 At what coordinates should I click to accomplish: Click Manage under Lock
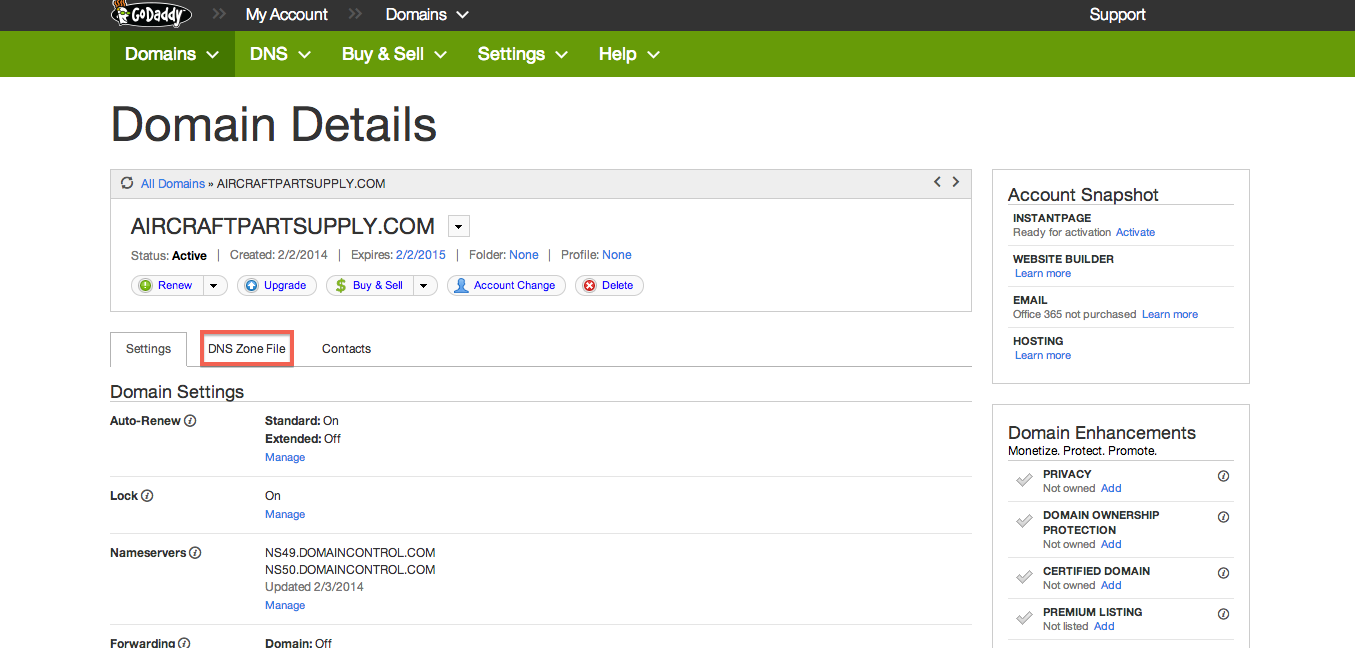285,514
